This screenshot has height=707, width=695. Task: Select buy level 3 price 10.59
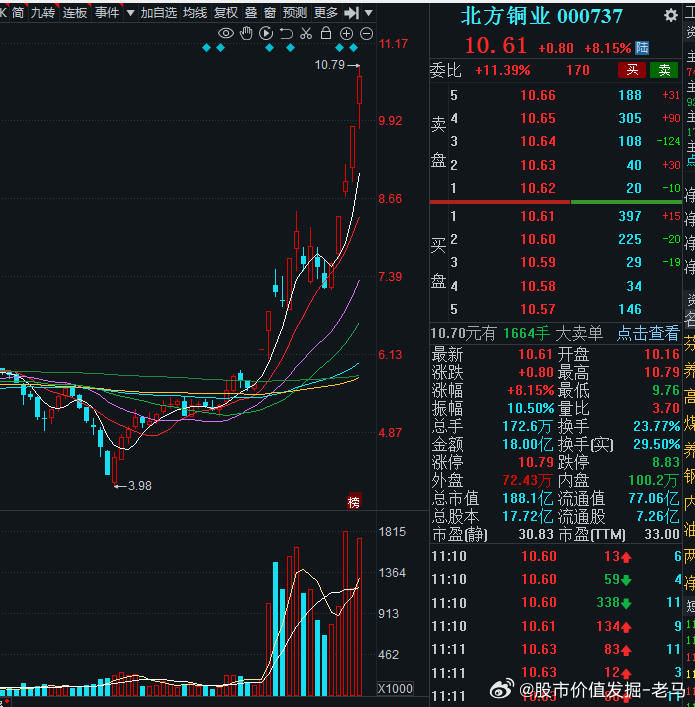(x=538, y=262)
